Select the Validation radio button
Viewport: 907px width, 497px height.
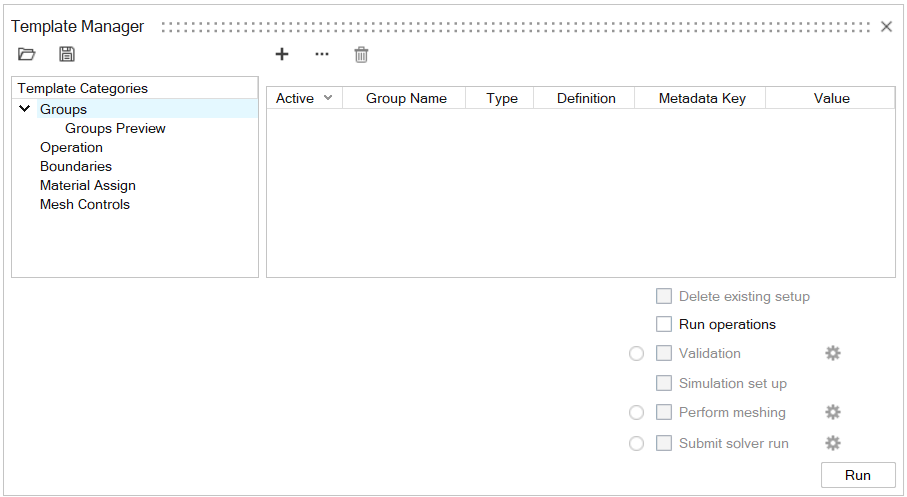pos(637,354)
